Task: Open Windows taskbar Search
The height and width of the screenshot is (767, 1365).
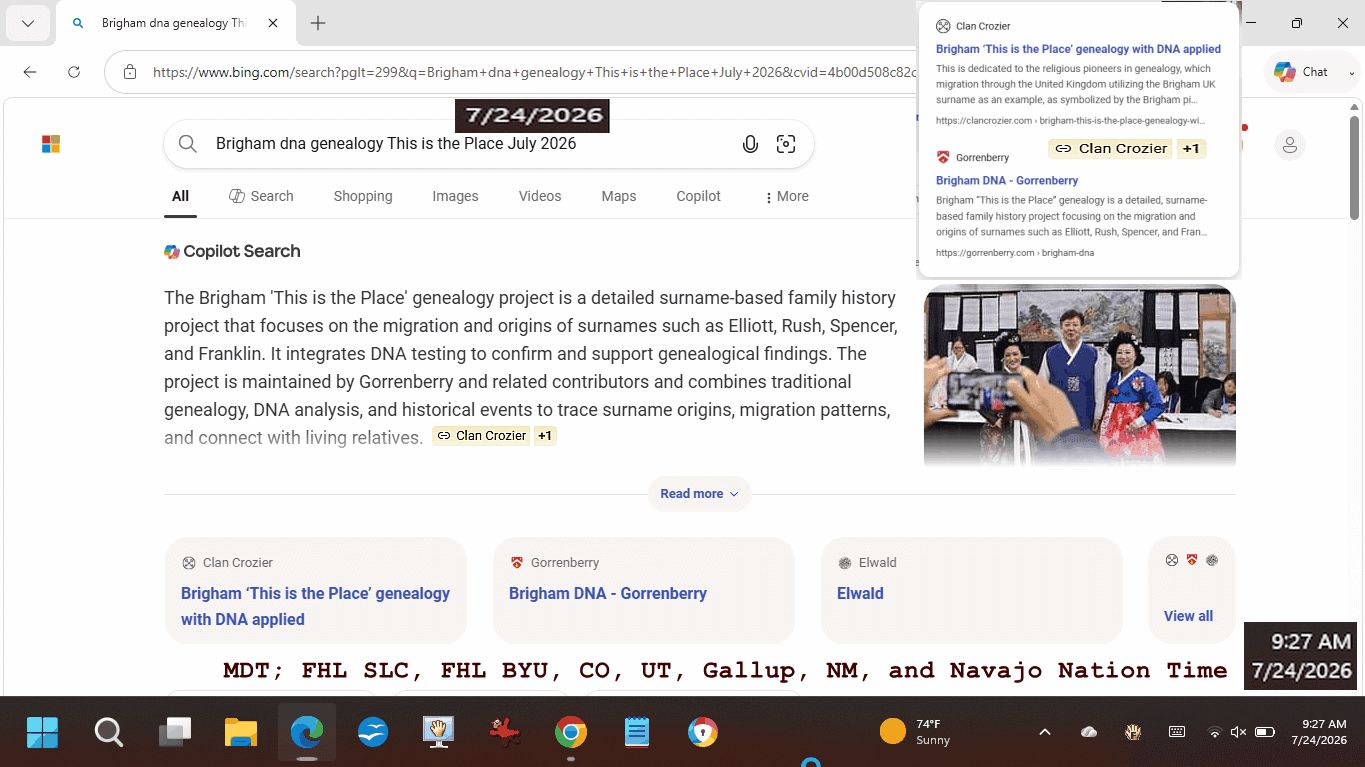Action: tap(109, 733)
